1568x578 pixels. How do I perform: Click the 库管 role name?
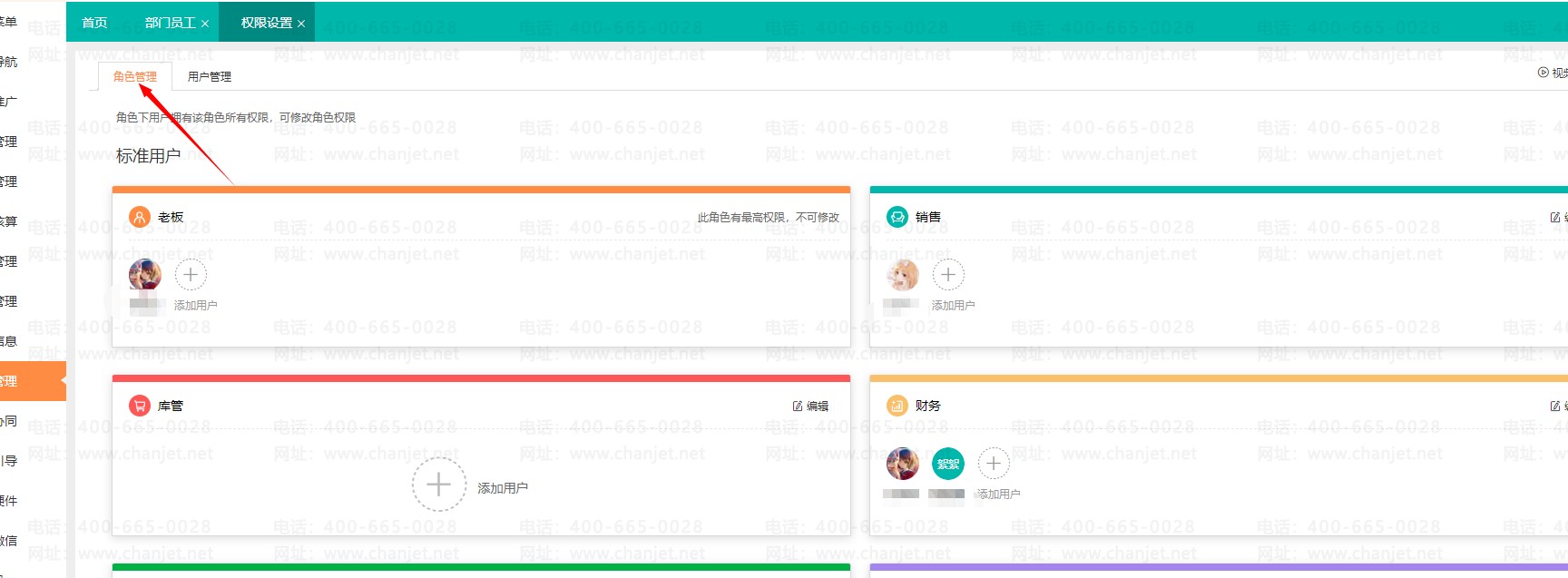tap(171, 406)
